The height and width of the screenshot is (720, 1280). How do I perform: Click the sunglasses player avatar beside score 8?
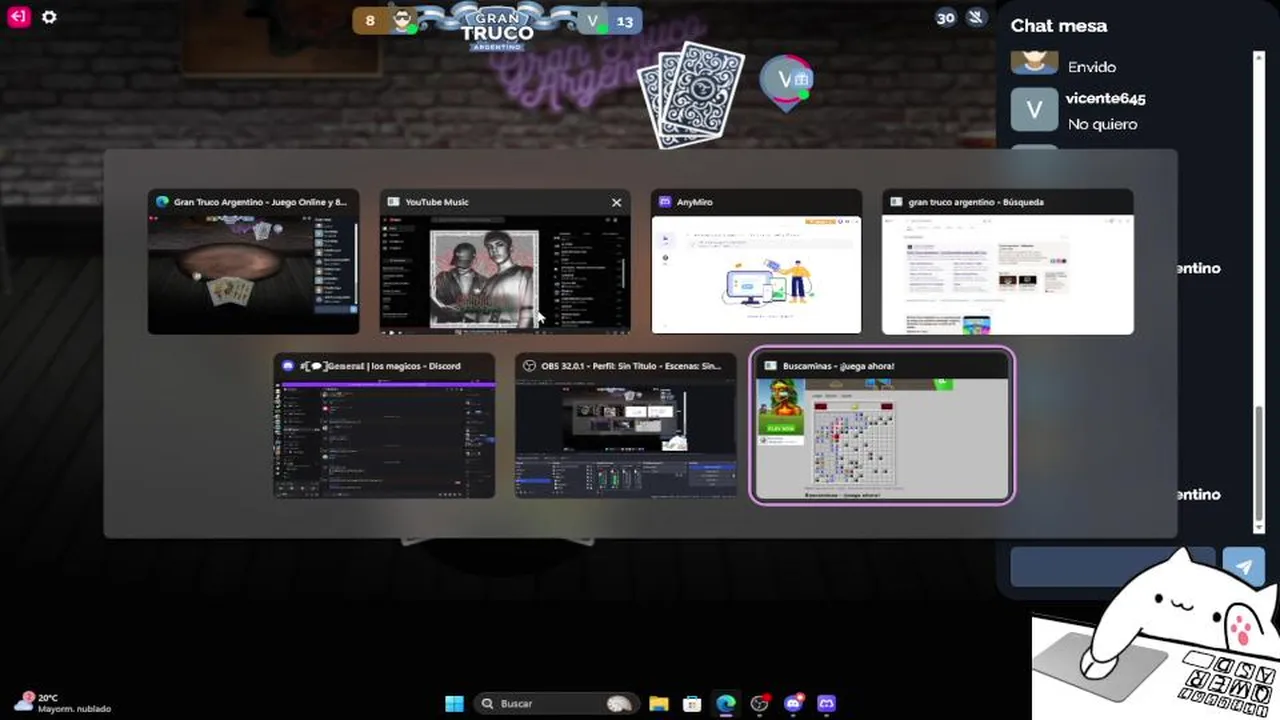(402, 20)
